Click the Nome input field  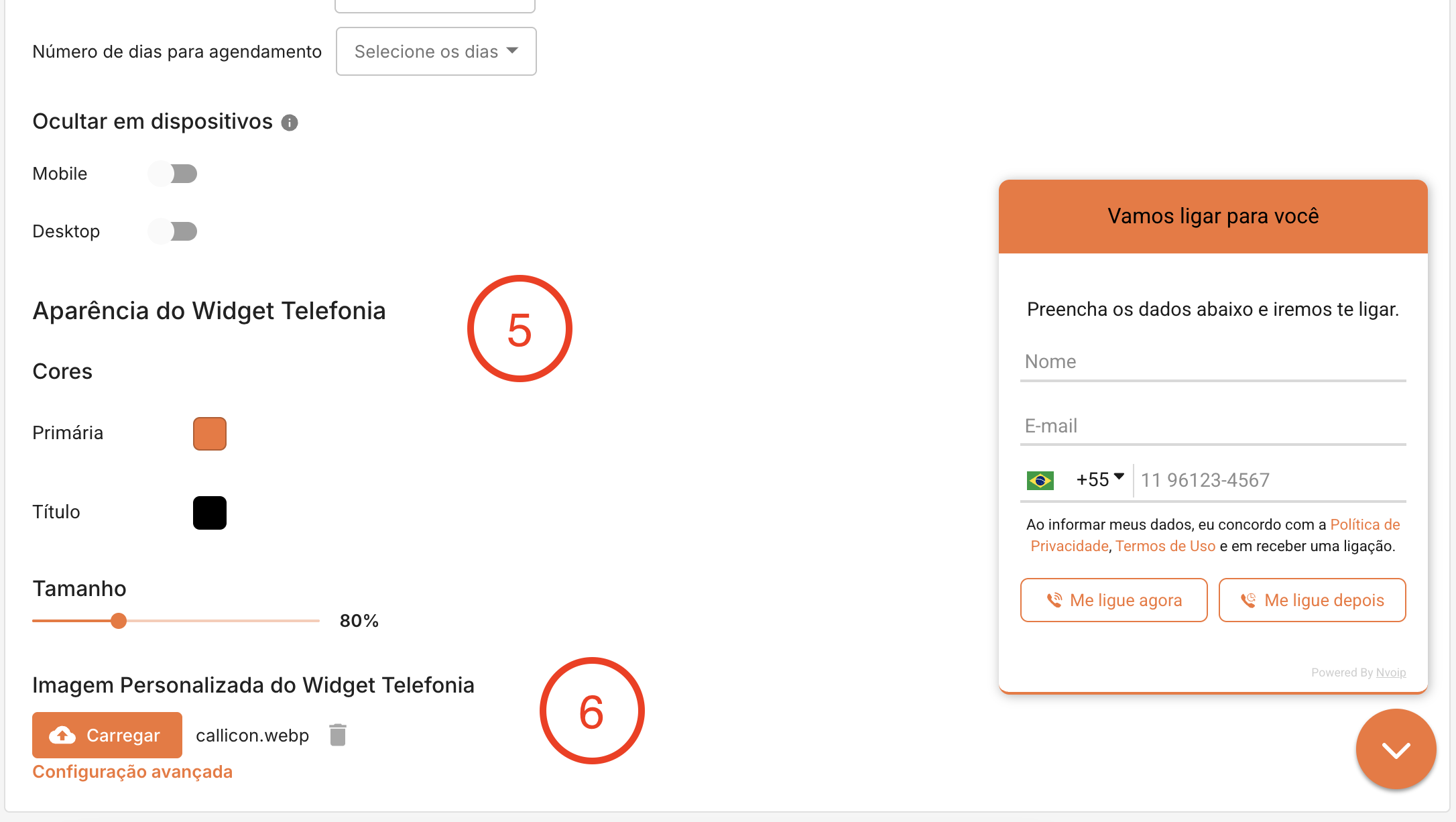coord(1213,362)
